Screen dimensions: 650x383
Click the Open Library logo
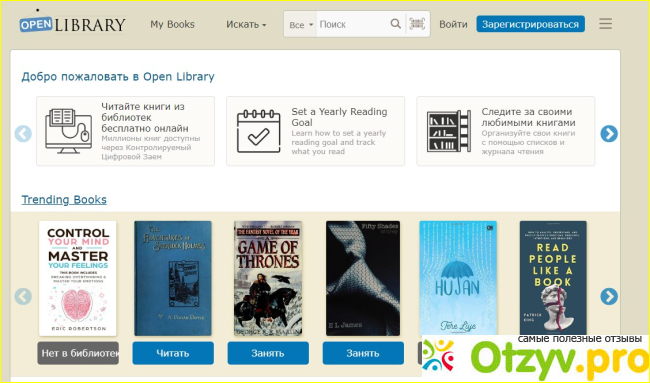coord(73,22)
